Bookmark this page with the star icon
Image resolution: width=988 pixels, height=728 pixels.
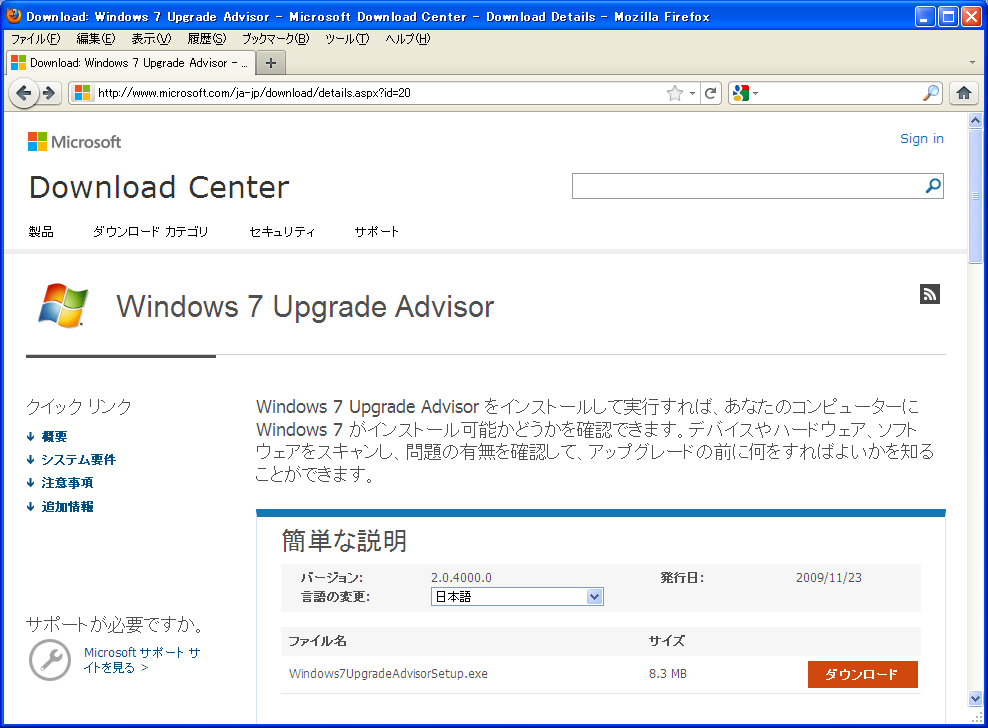(x=675, y=93)
